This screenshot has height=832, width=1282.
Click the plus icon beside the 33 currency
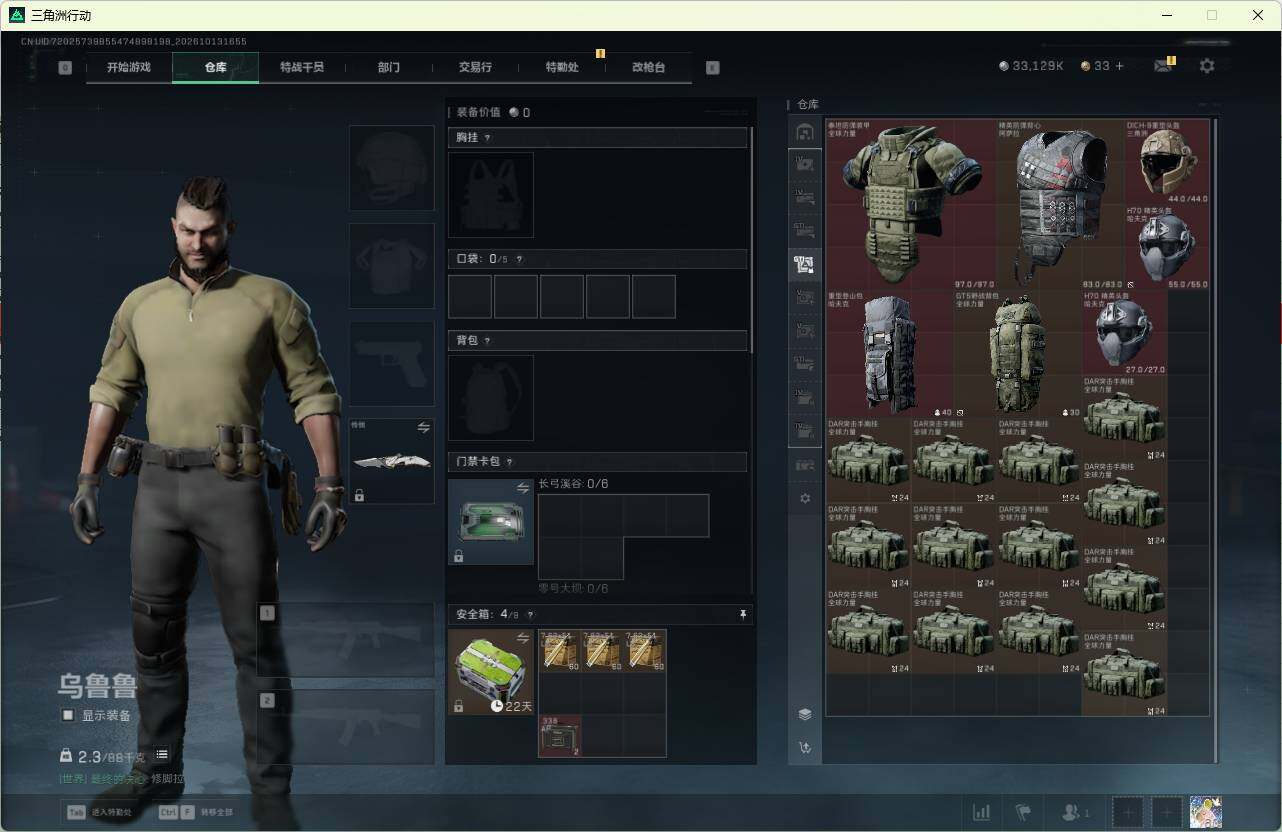click(x=1119, y=66)
